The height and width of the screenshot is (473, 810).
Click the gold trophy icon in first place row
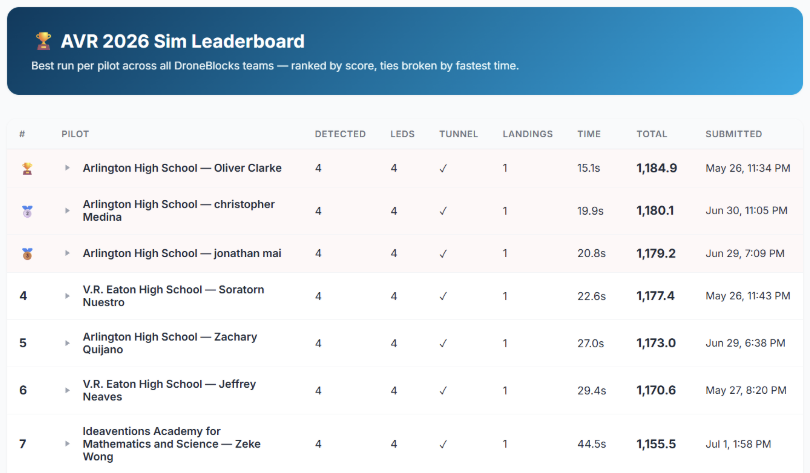[27, 168]
